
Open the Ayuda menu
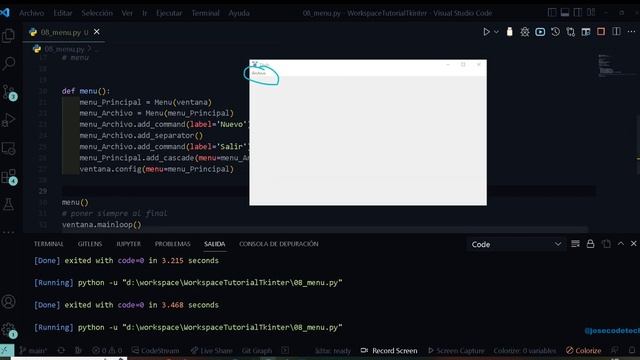[239, 13]
